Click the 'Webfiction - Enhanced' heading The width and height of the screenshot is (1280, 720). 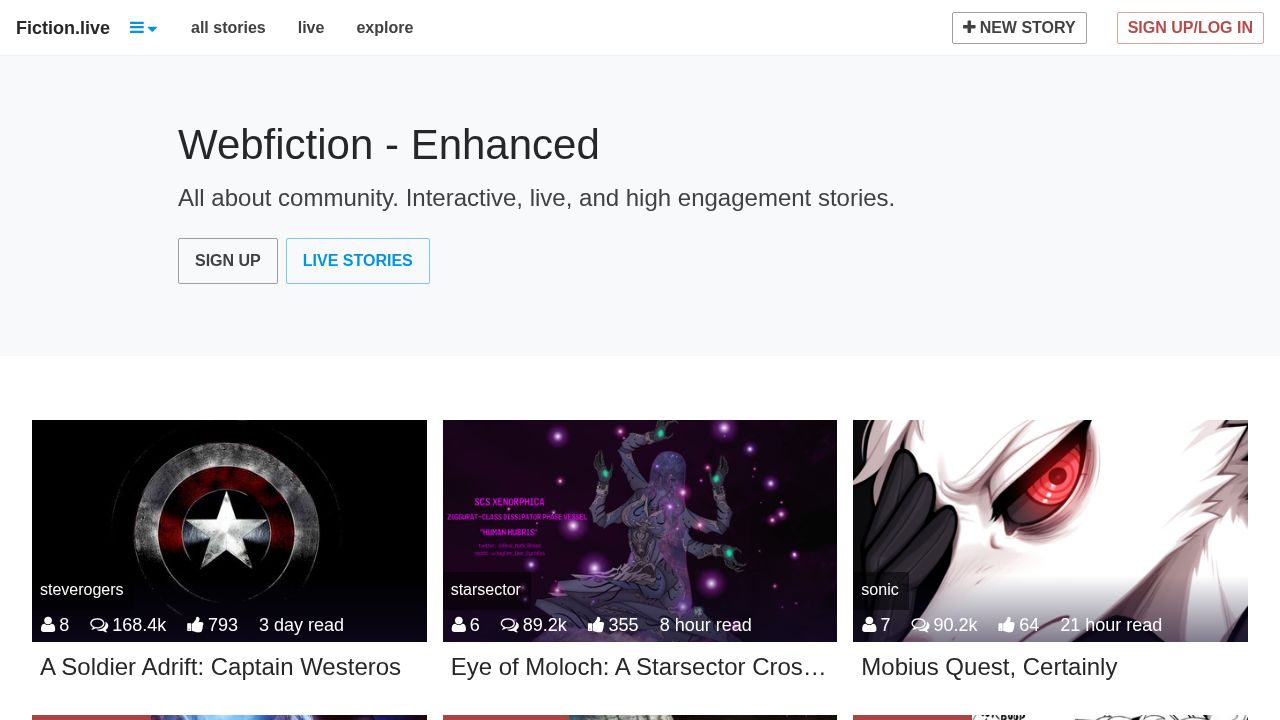389,145
